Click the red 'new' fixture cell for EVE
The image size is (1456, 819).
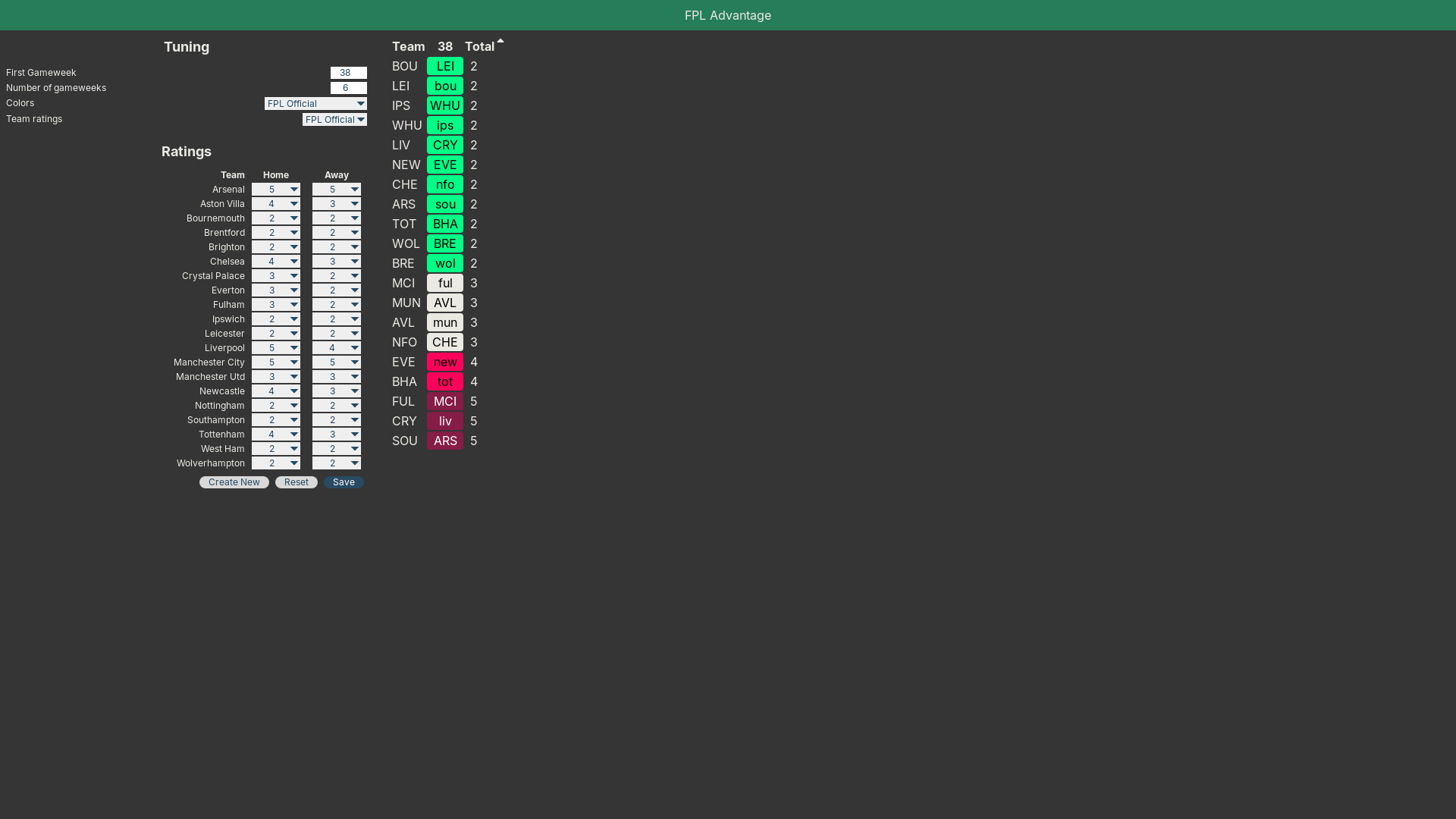point(445,362)
